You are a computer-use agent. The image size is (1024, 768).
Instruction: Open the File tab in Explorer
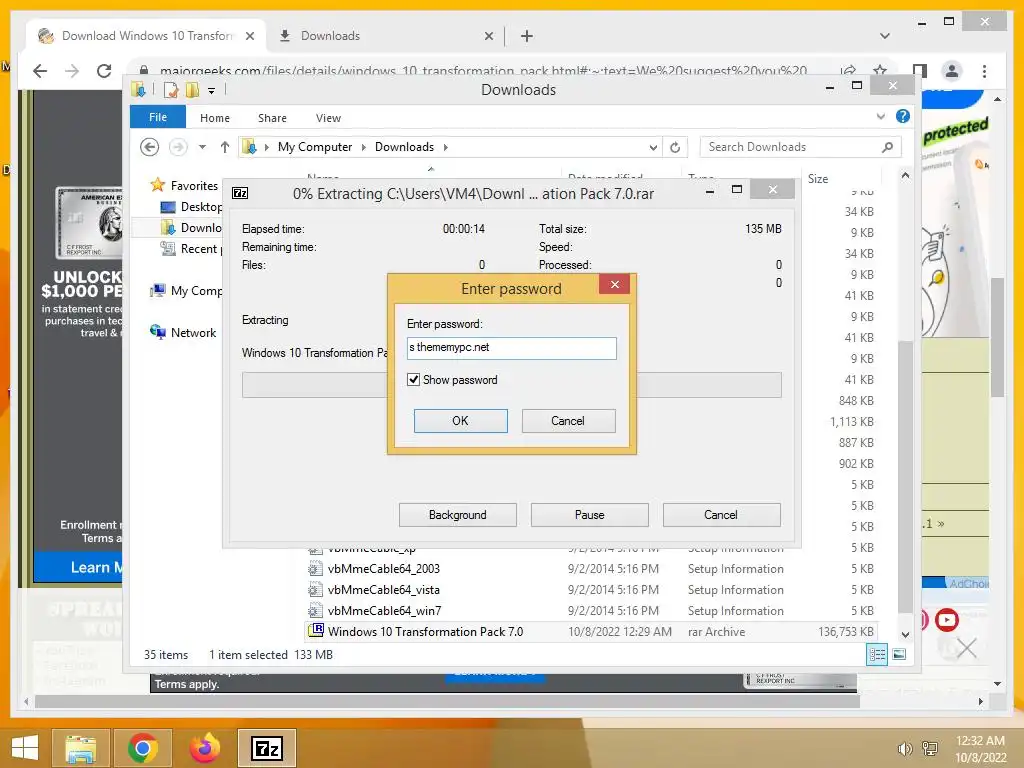(158, 117)
